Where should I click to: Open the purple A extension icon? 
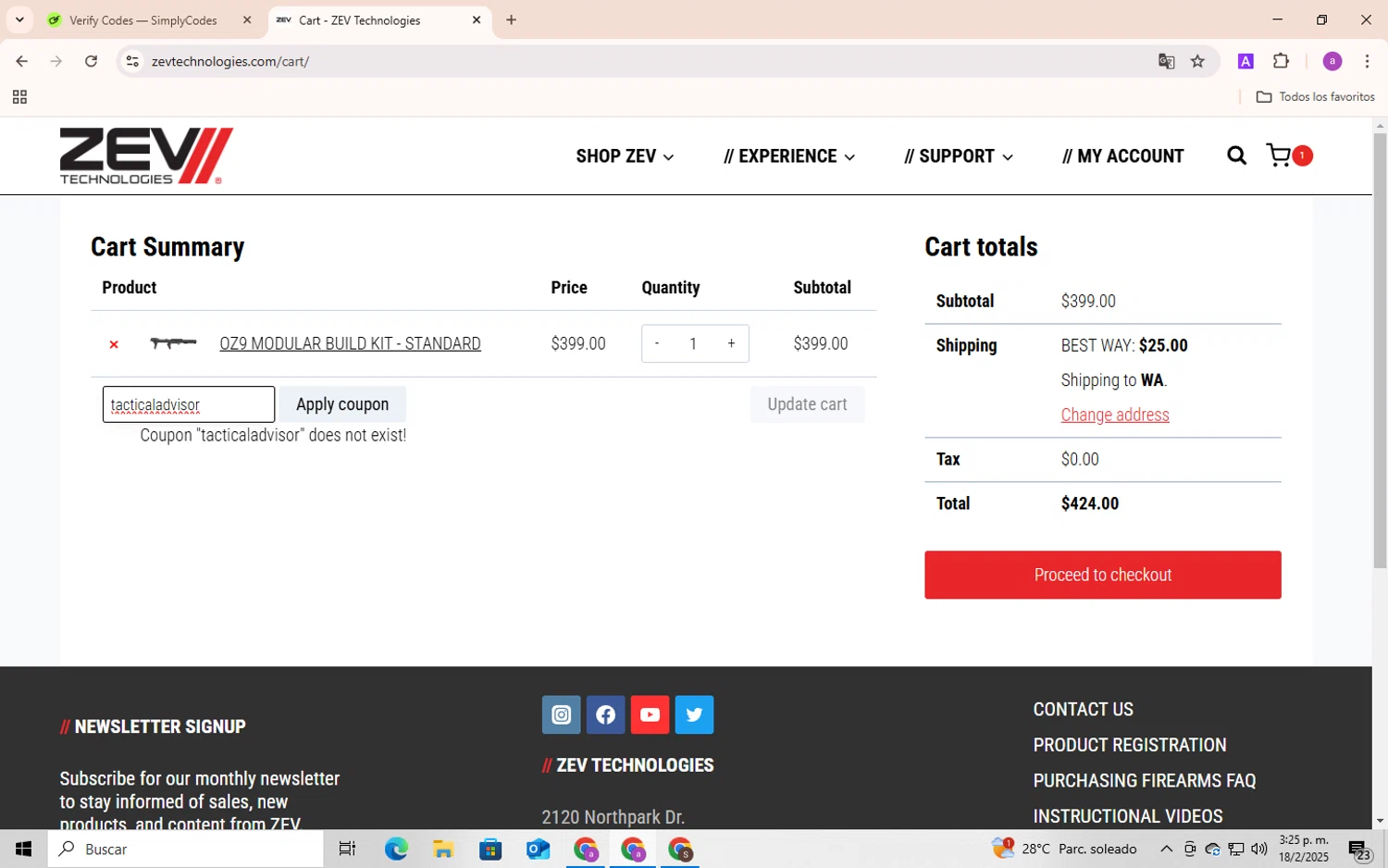coord(1245,61)
